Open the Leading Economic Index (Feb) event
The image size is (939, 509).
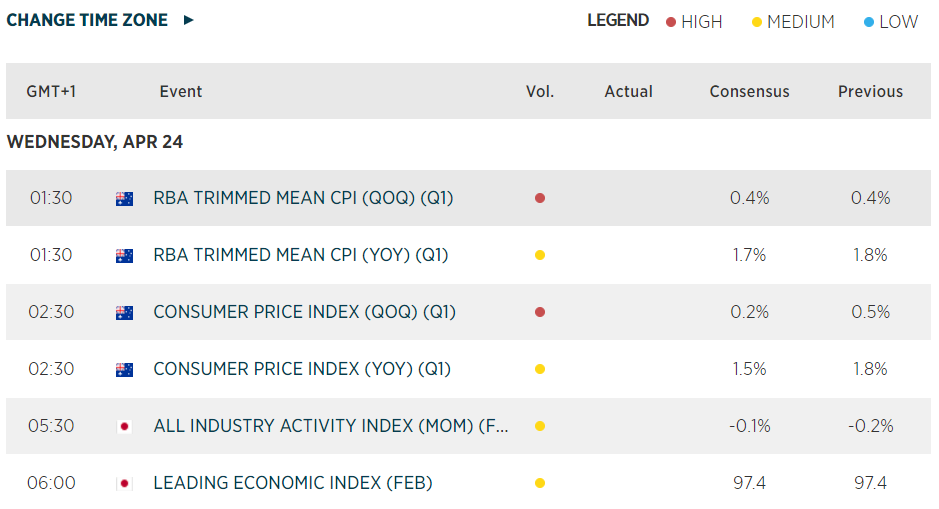pyautogui.click(x=292, y=483)
